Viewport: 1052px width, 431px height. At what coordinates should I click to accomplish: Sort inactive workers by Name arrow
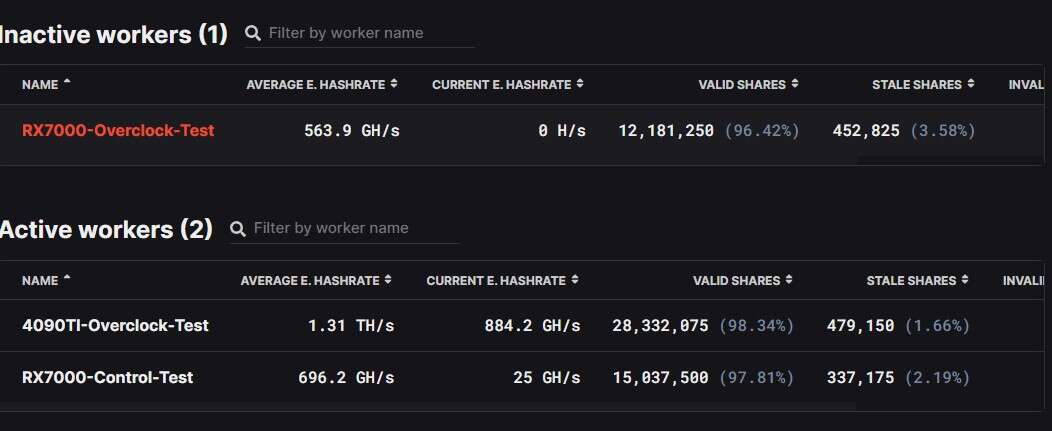(67, 84)
